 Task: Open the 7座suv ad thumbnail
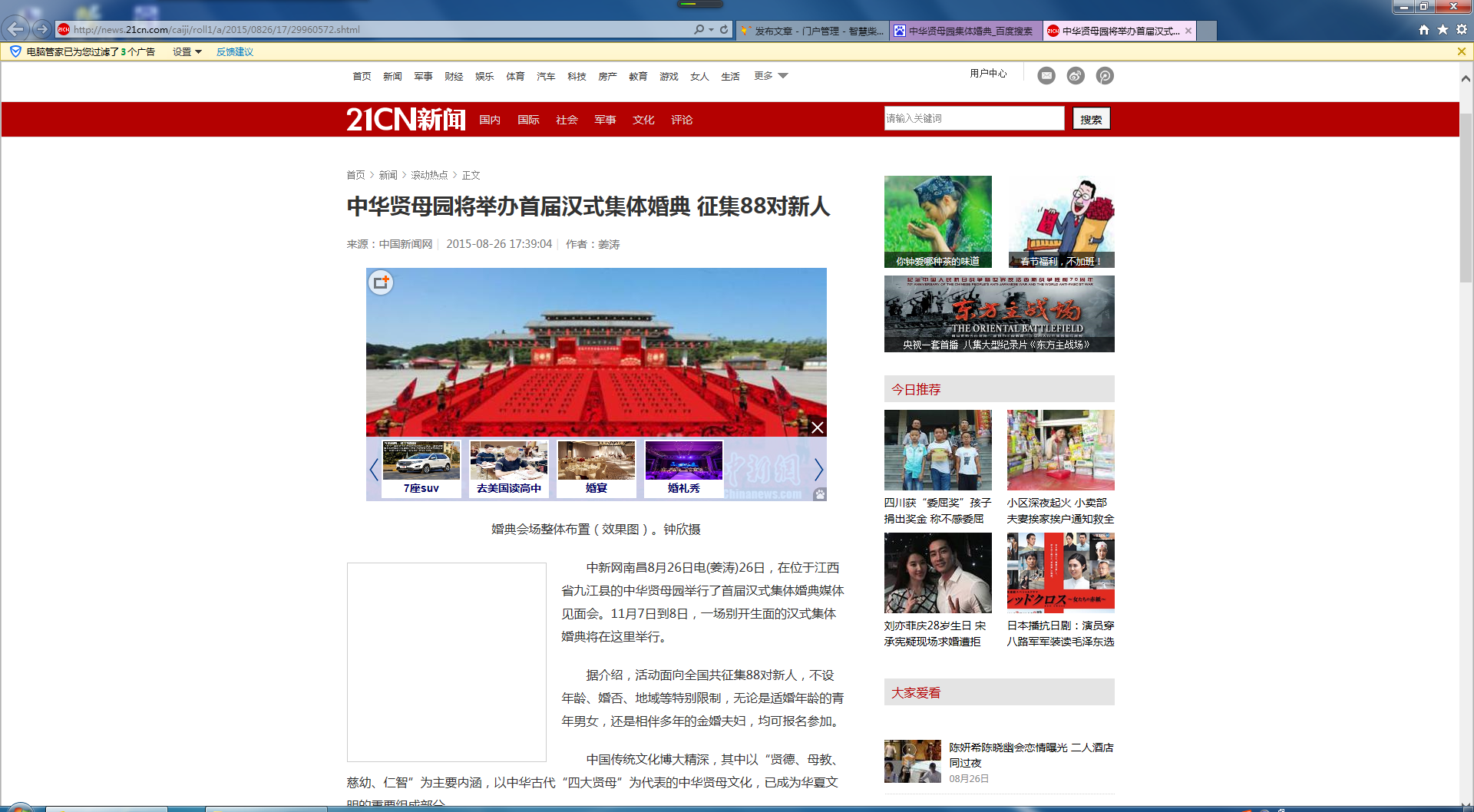click(421, 468)
